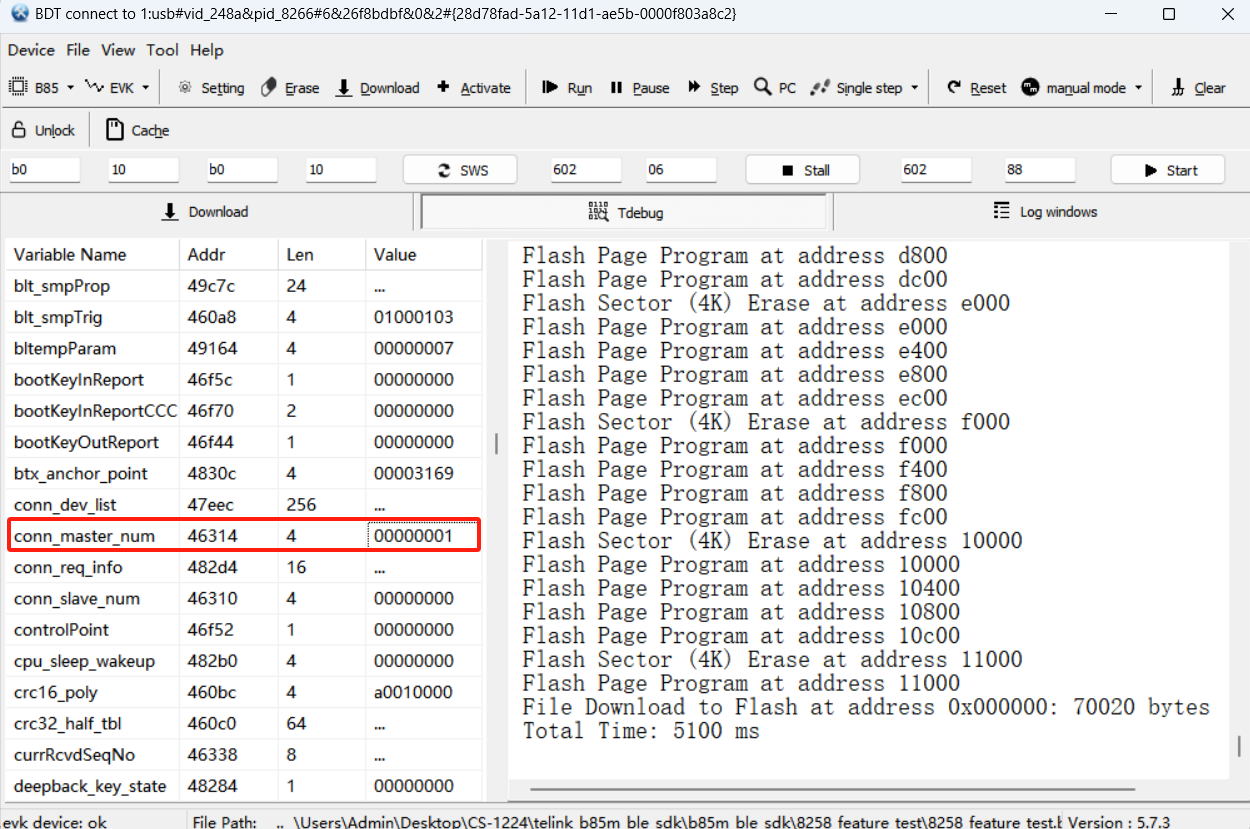Click the Erase toolbar button

[x=290, y=88]
